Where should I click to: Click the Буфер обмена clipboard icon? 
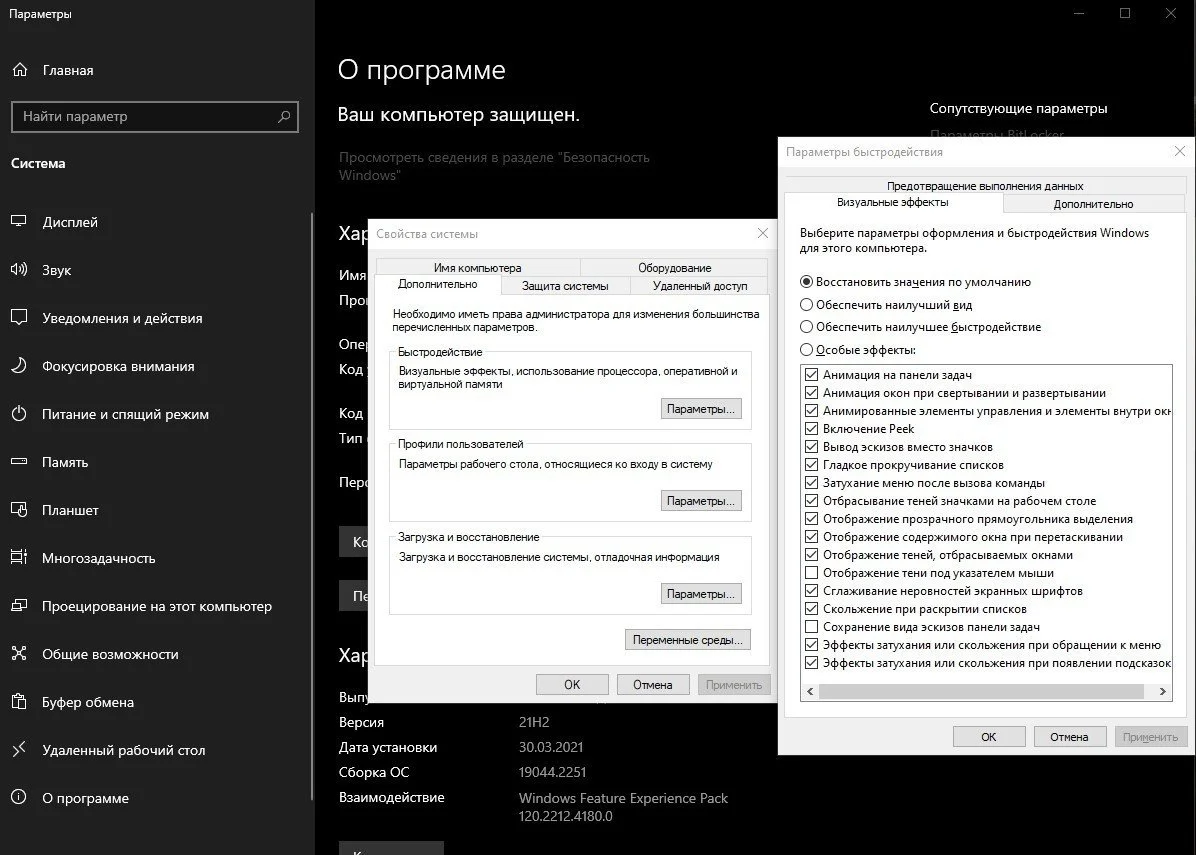(19, 702)
